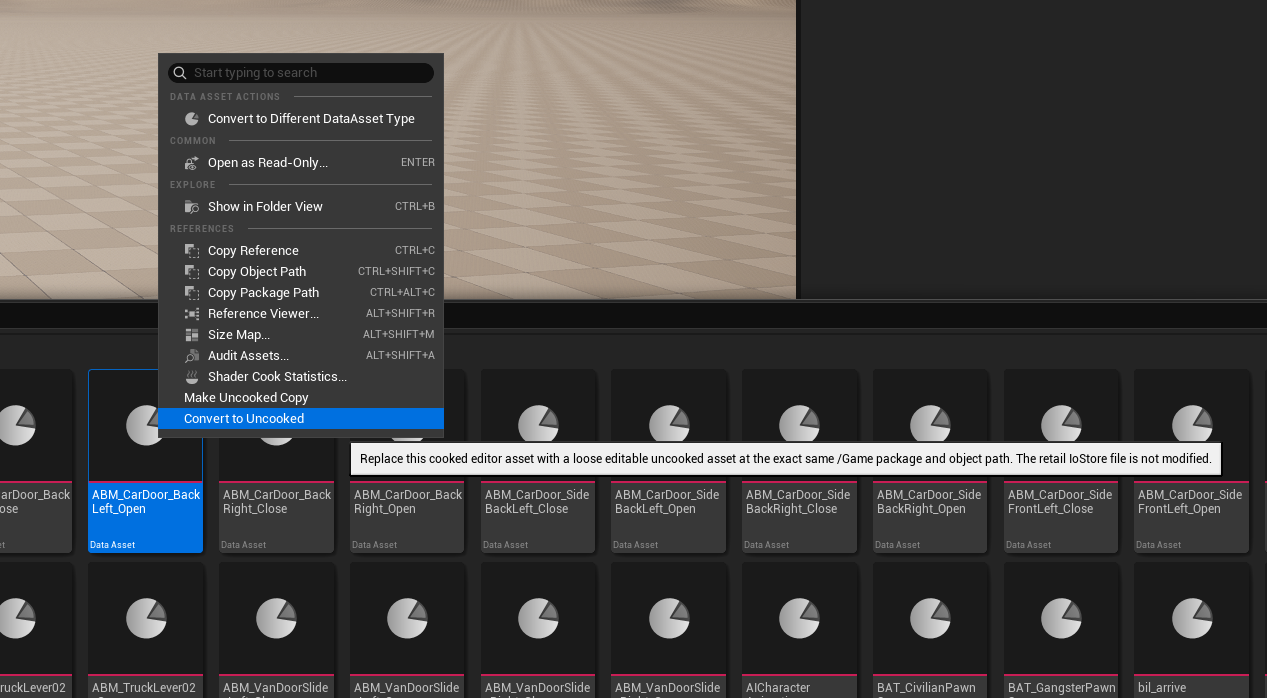The height and width of the screenshot is (698, 1267).
Task: Click the Copy Reference icon
Action: [x=192, y=251]
